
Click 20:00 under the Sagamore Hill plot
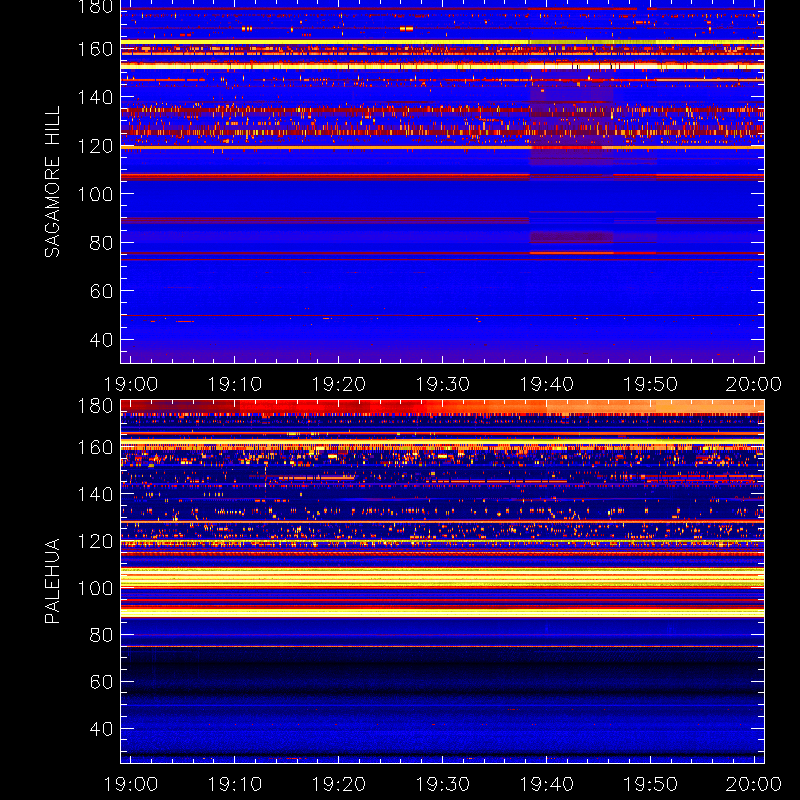(754, 384)
